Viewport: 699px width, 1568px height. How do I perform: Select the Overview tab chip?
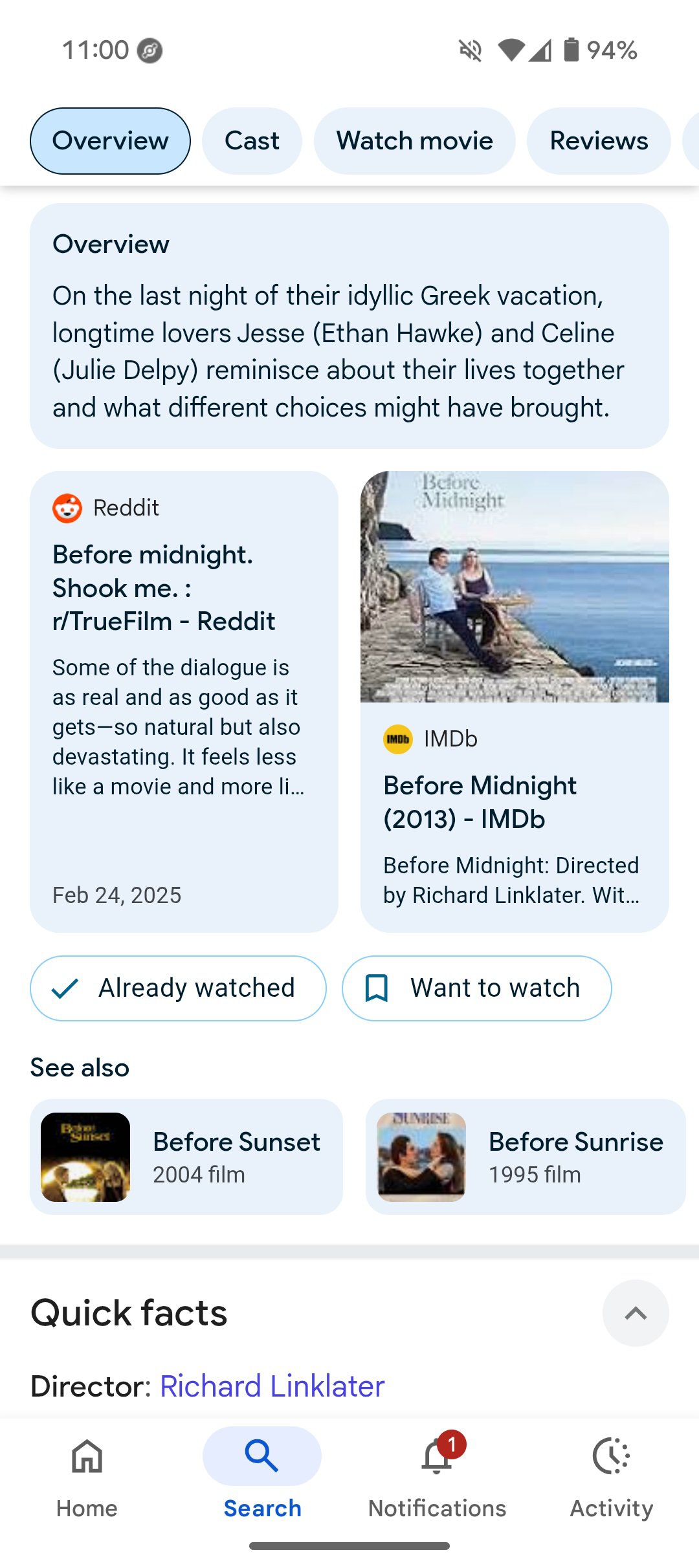[x=110, y=141]
